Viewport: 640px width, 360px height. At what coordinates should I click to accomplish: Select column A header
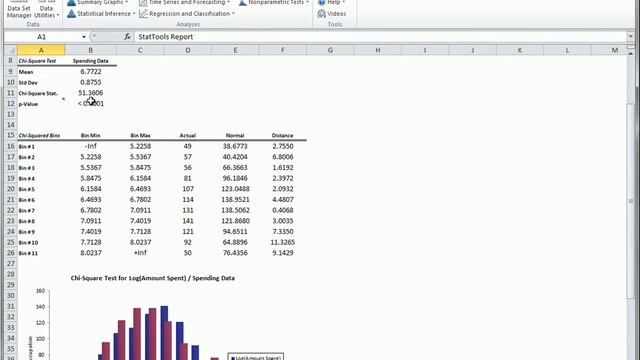point(41,50)
